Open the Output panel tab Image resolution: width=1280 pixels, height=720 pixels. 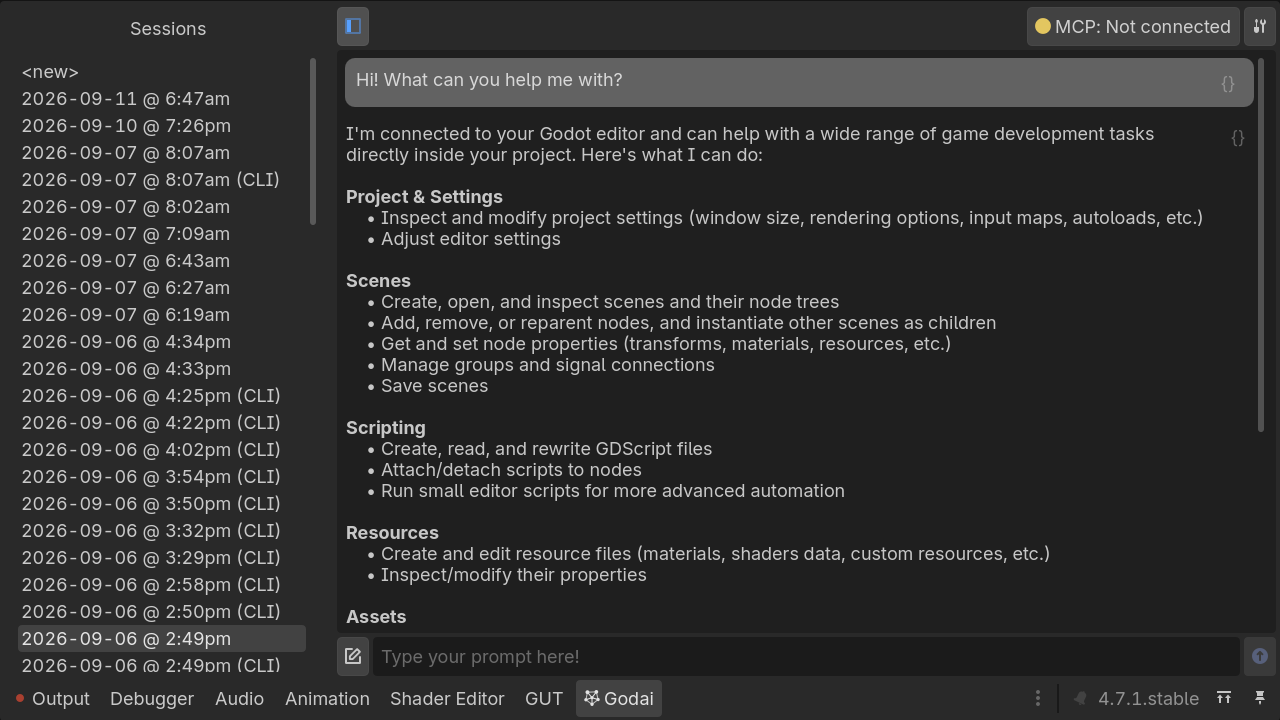pos(52,699)
